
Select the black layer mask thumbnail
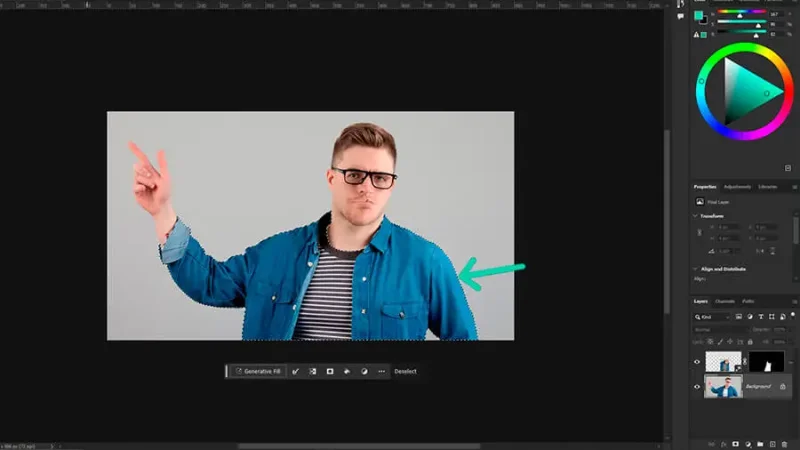766,361
